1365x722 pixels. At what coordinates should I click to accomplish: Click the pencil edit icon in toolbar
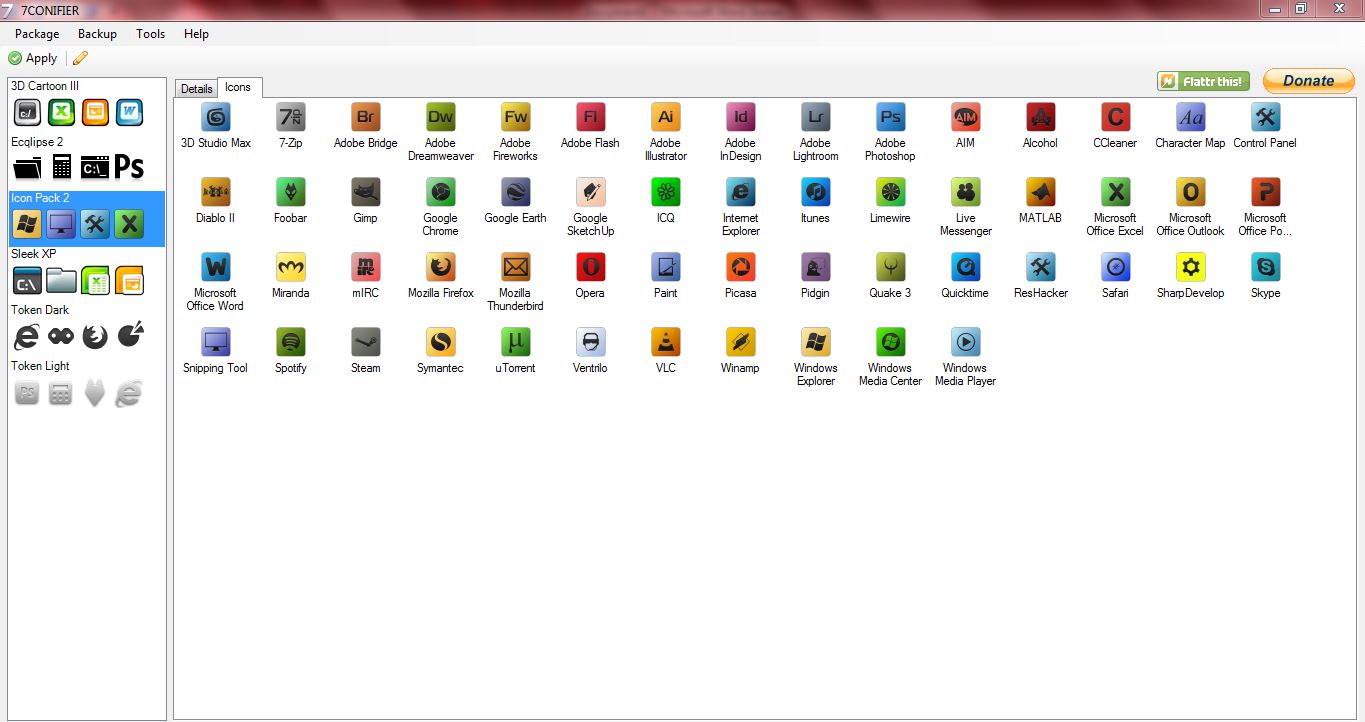(x=80, y=58)
